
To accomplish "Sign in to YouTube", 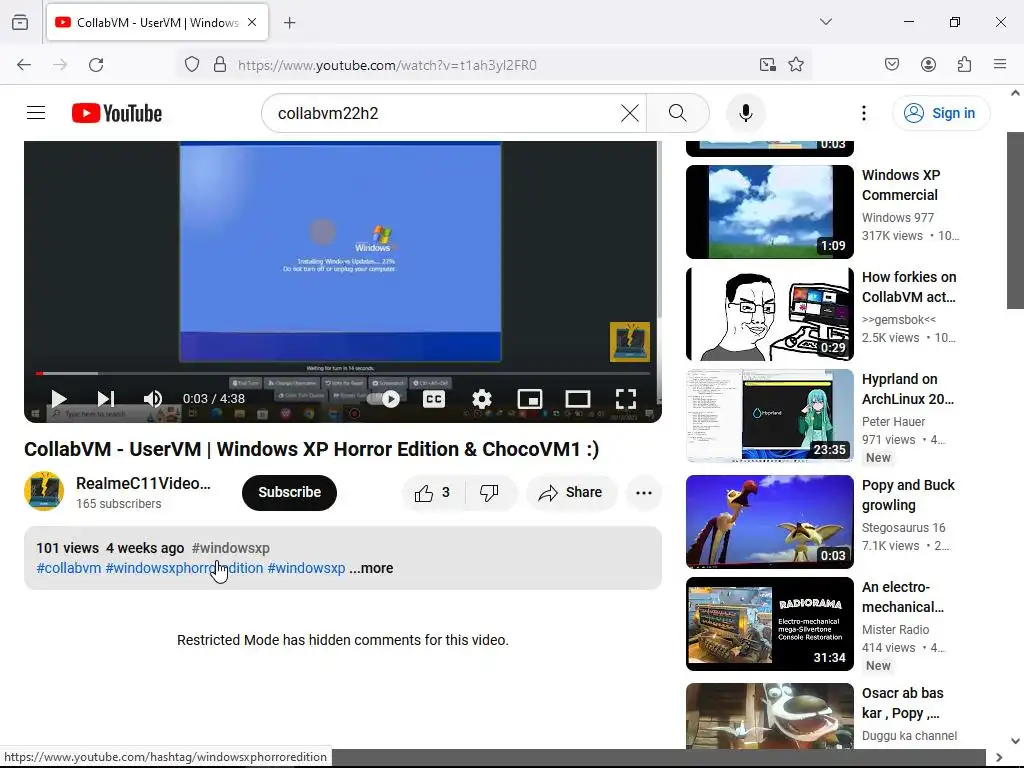I will (x=940, y=113).
